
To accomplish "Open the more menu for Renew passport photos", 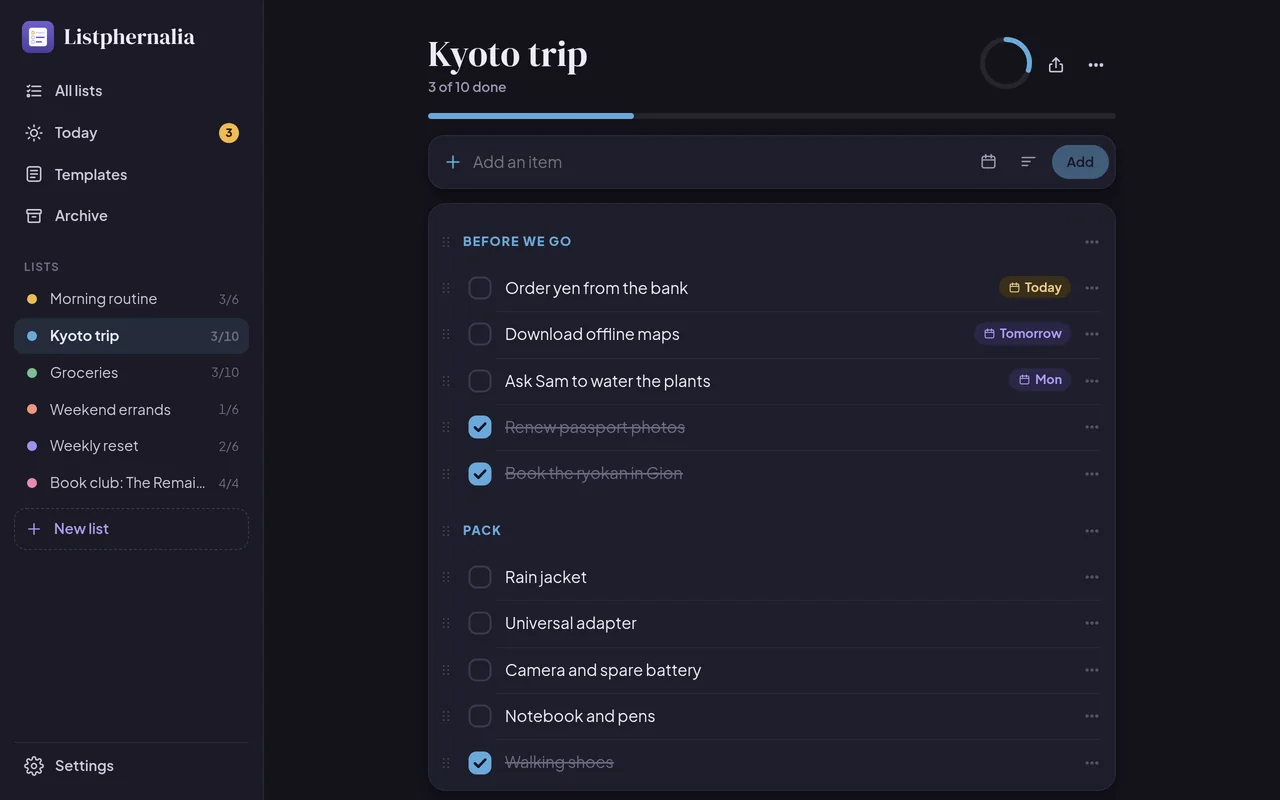I will pyautogui.click(x=1092, y=427).
